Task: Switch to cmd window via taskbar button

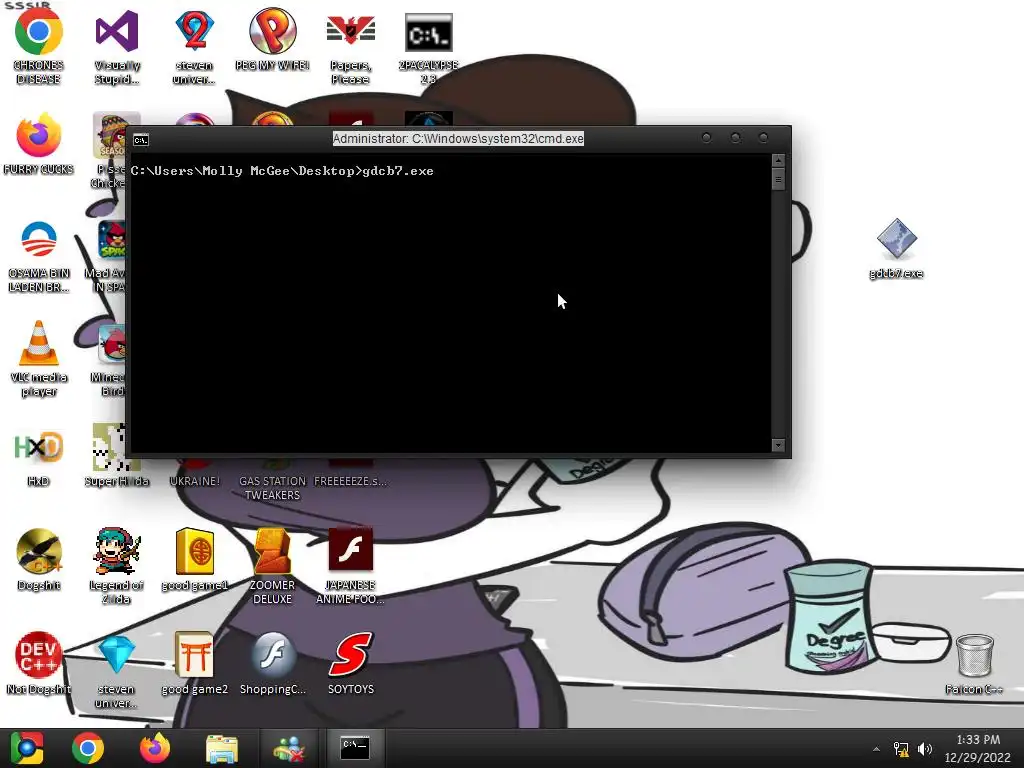Action: 355,748
